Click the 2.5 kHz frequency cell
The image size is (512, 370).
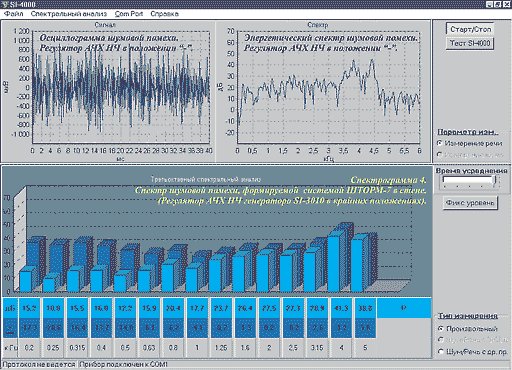(x=293, y=348)
